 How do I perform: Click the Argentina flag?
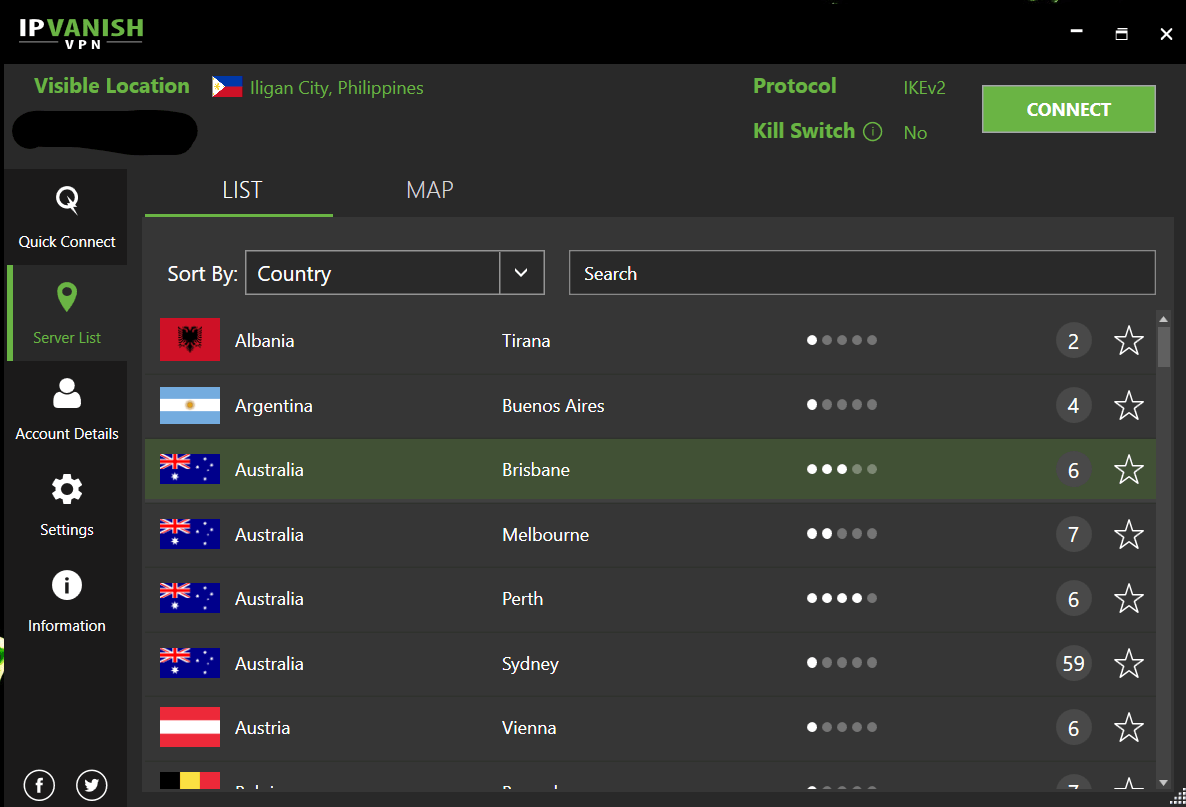tap(190, 405)
